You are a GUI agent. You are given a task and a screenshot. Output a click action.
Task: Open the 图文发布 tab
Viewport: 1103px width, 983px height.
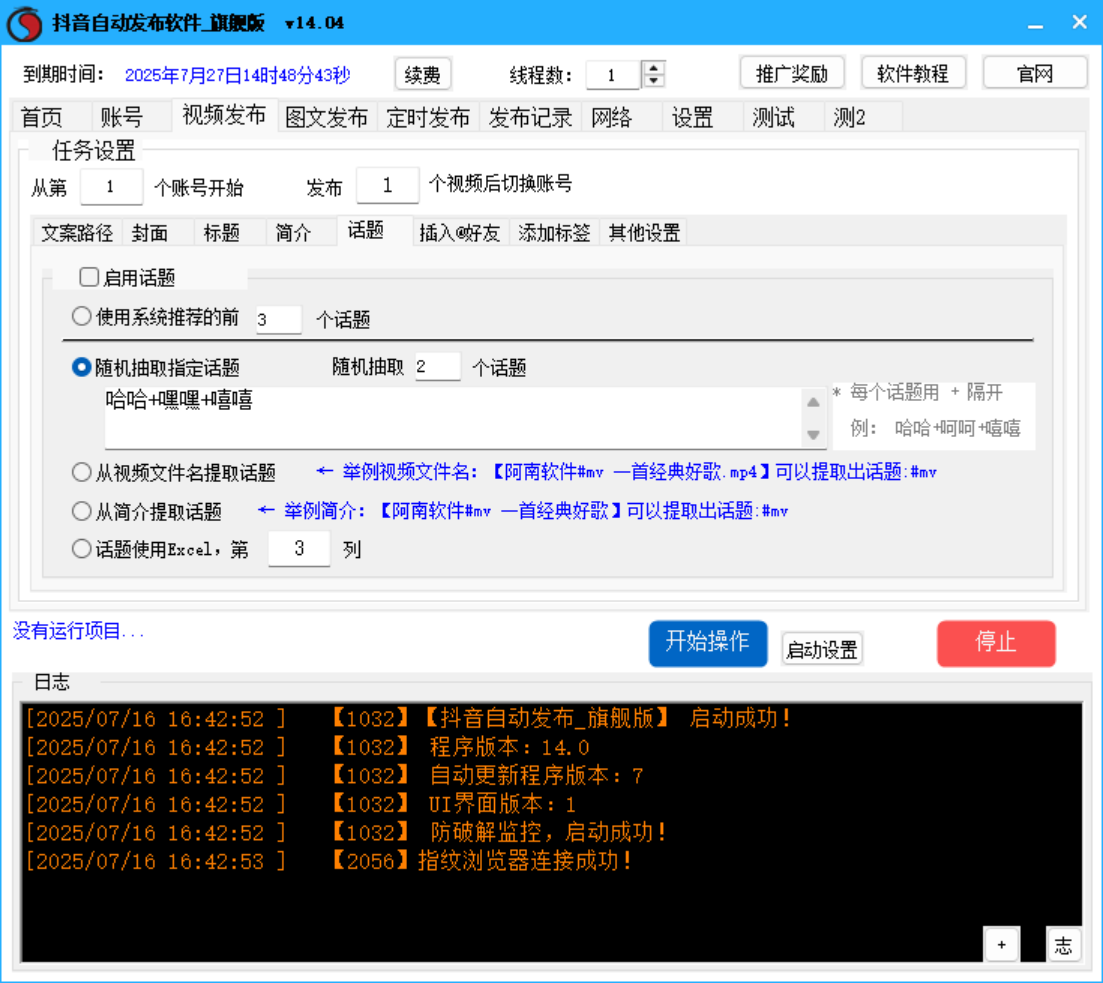click(x=326, y=117)
